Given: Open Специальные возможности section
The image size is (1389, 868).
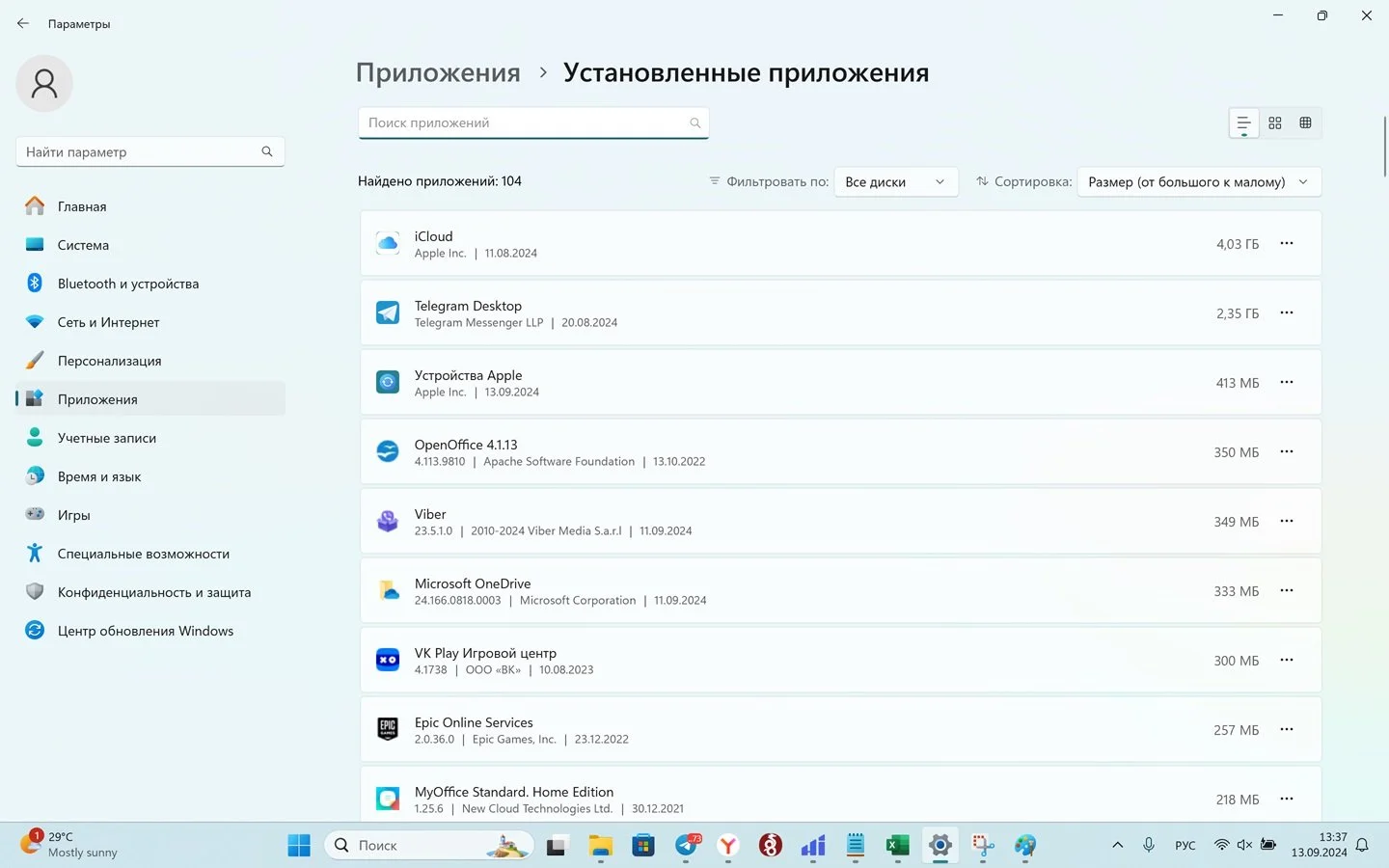Looking at the screenshot, I should tap(150, 554).
